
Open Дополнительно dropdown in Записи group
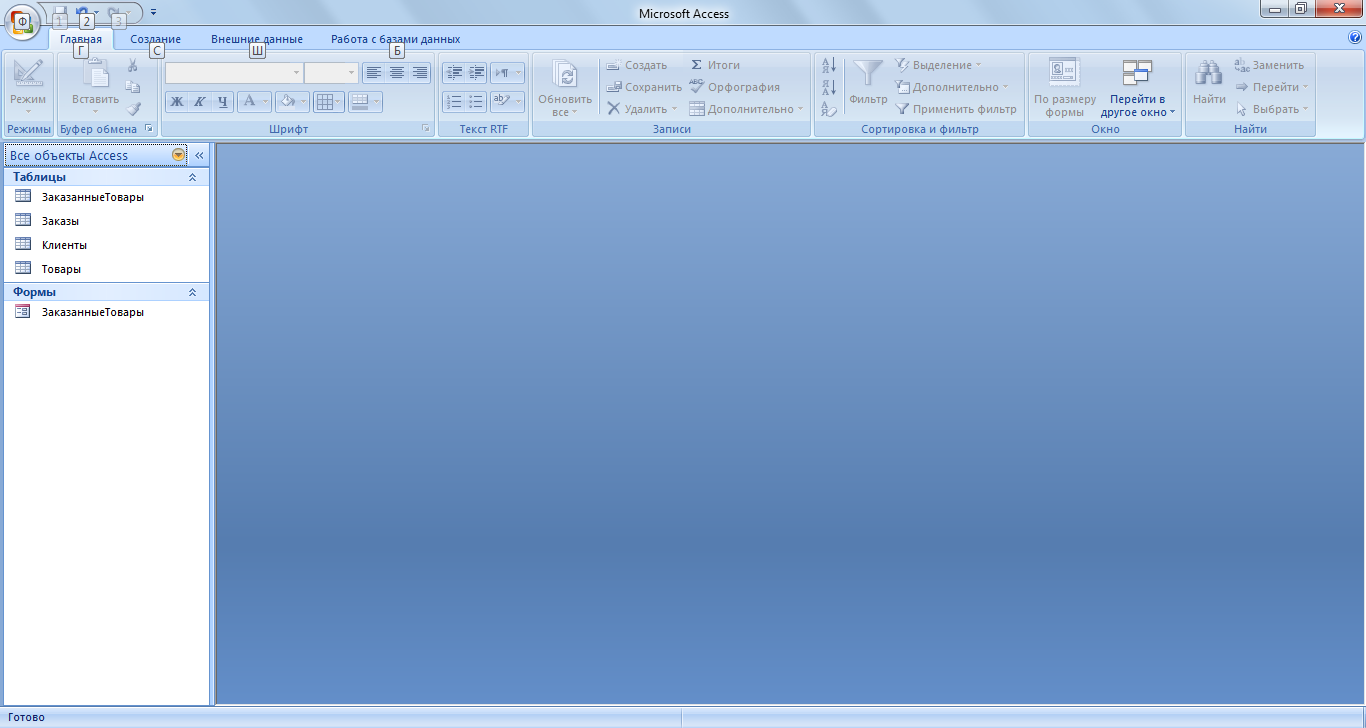[x=746, y=109]
